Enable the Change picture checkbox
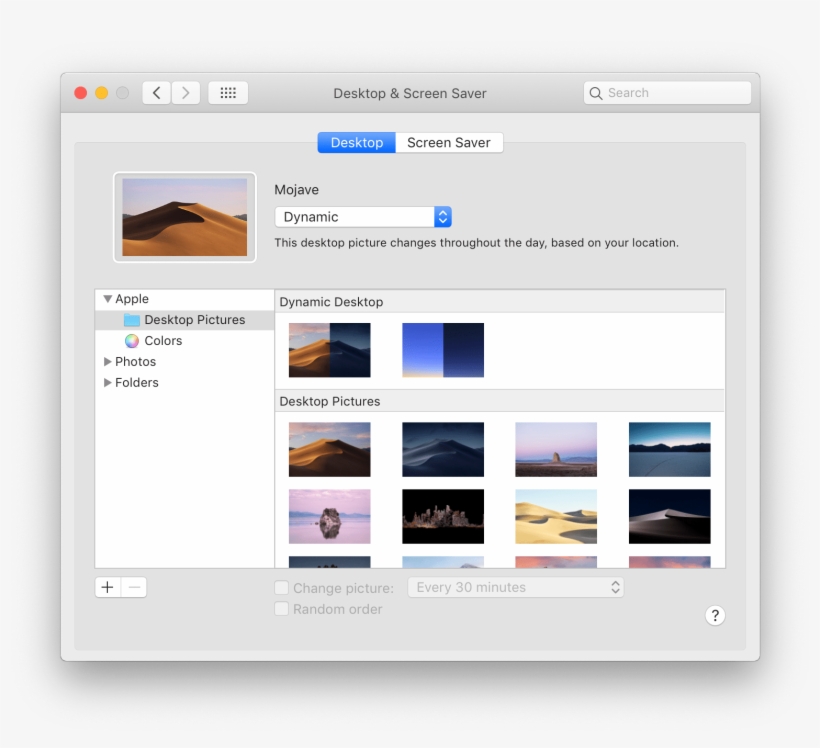Image resolution: width=820 pixels, height=748 pixels. coord(281,588)
